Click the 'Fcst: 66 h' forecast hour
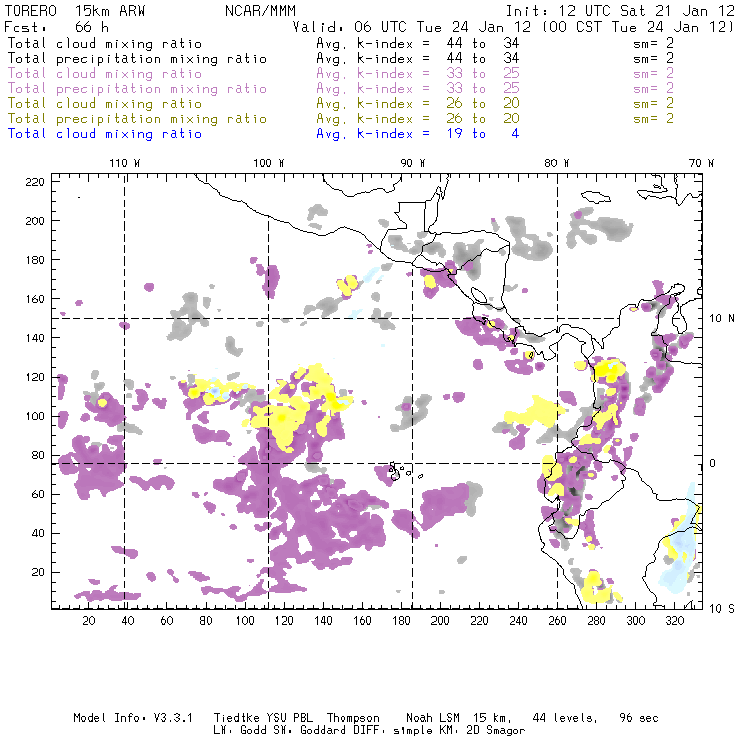Viewport: 740px width, 740px height. (57, 27)
